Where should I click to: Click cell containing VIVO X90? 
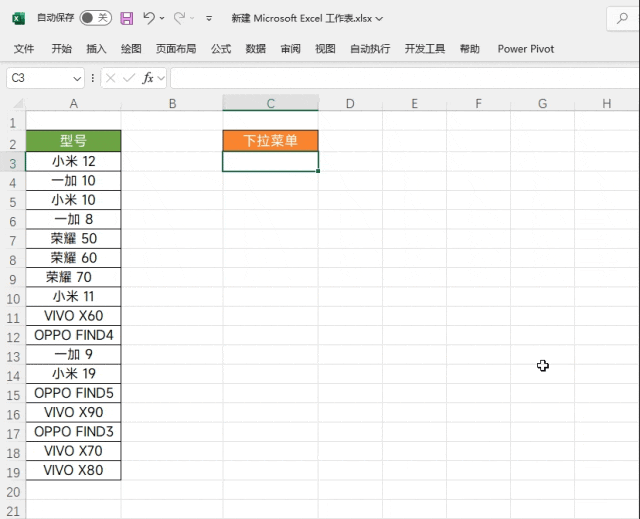point(73,413)
